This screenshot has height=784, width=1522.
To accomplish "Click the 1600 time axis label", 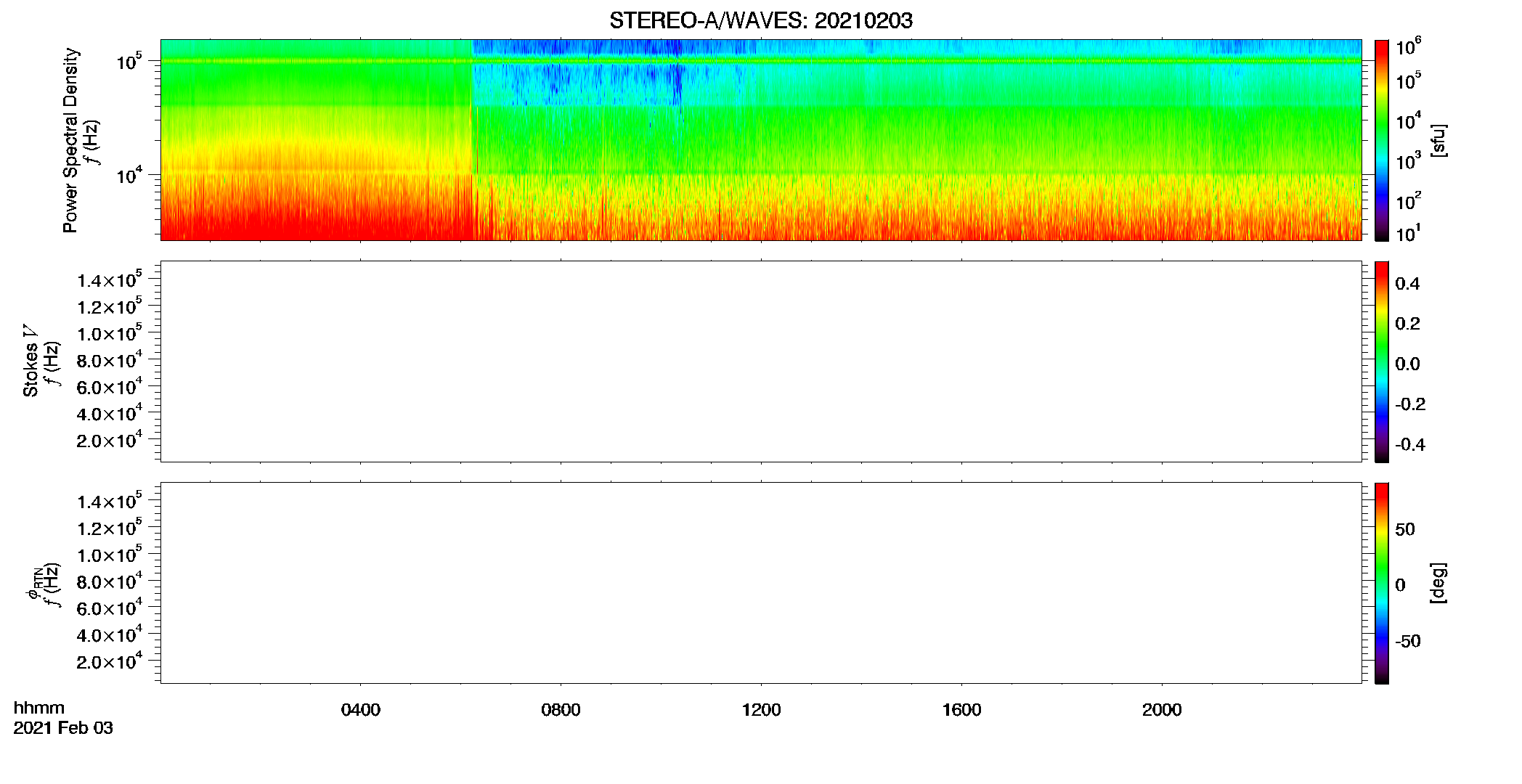I will click(961, 709).
